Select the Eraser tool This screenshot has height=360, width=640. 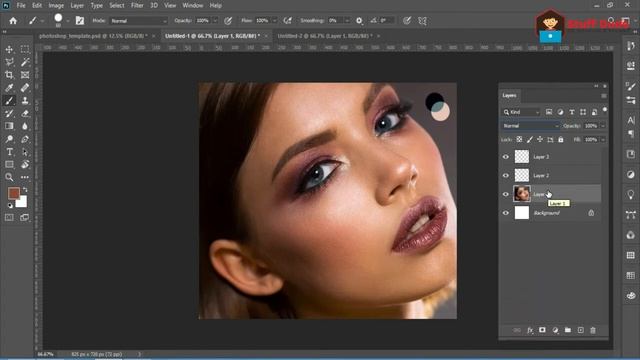coord(25,113)
